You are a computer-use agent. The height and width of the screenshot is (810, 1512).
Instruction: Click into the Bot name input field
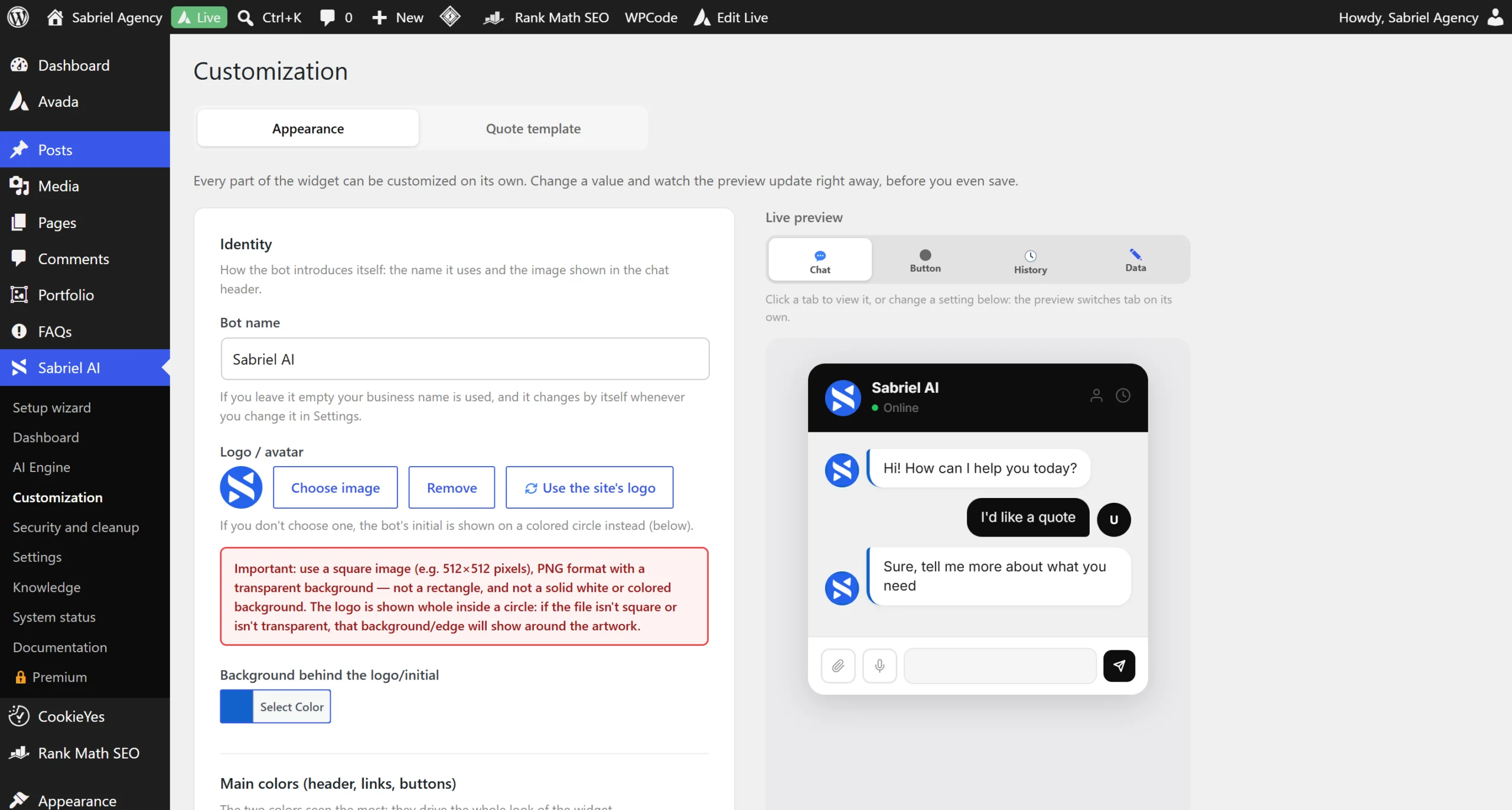pyautogui.click(x=465, y=359)
